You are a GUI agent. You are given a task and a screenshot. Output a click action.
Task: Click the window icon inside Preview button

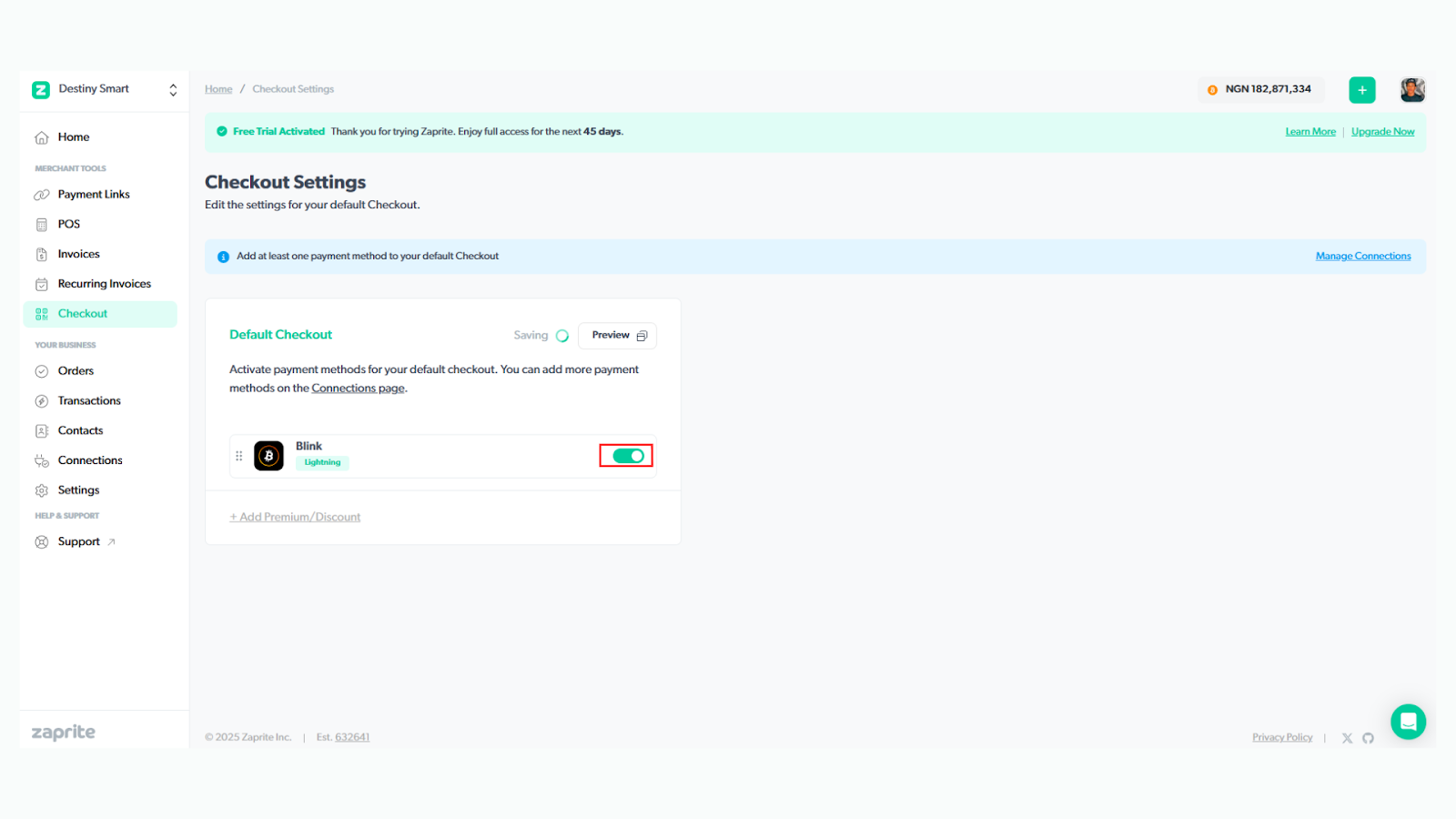(642, 336)
